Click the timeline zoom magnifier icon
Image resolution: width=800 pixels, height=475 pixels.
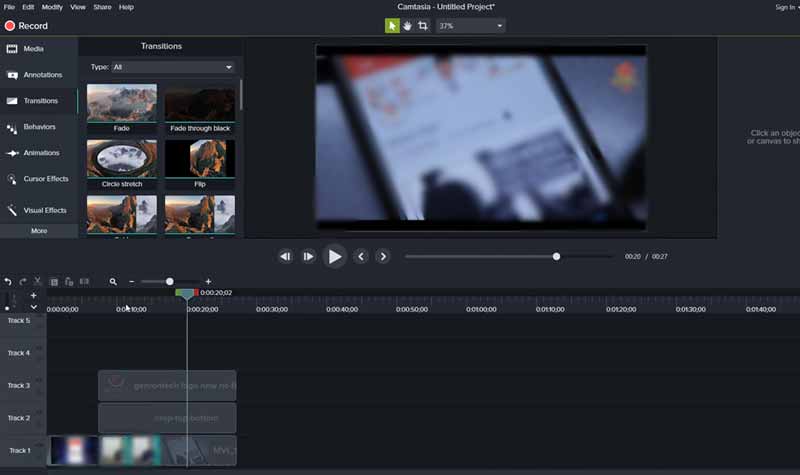pos(113,282)
